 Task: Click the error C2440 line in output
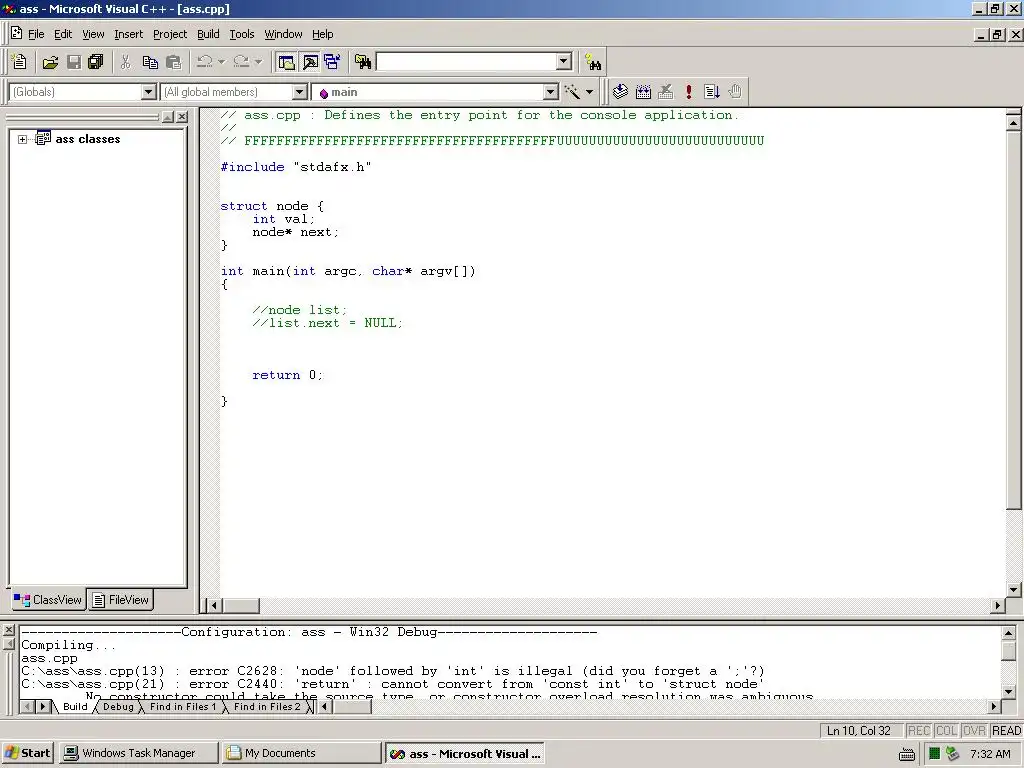tap(392, 684)
